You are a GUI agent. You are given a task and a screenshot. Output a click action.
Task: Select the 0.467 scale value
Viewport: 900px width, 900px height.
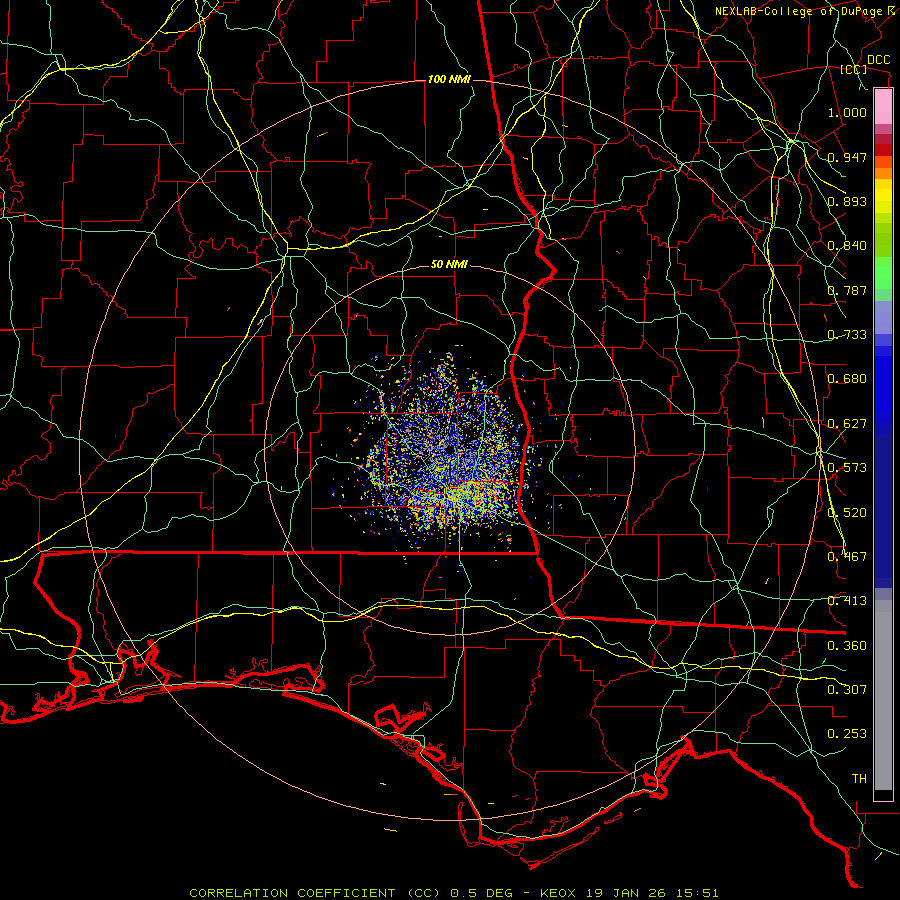pos(847,557)
